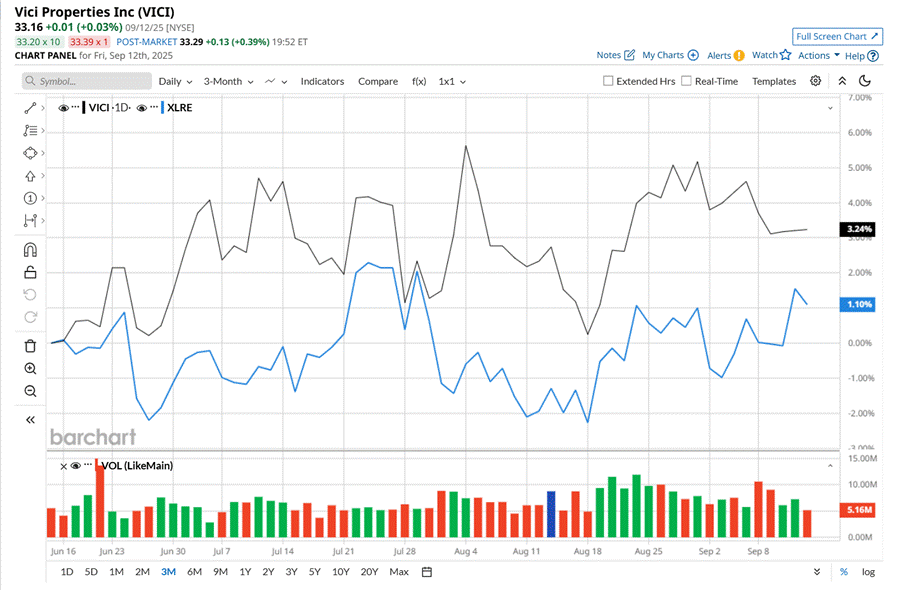
Task: Enable the Real-Time checkbox
Action: tap(686, 81)
